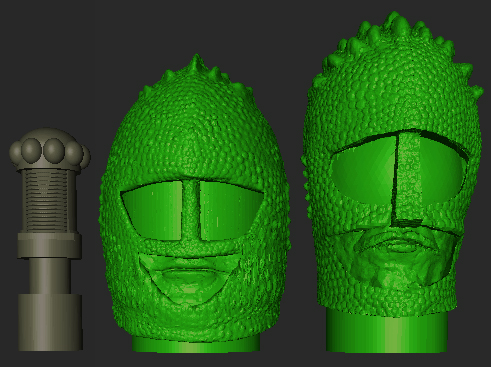Click the center sphere on the gray stand's cap
Viewport: 491px width, 367px height.
(53, 150)
